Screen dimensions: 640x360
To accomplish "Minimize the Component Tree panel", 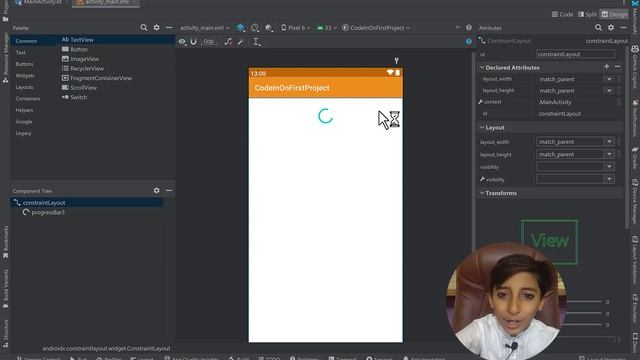I will (x=169, y=190).
